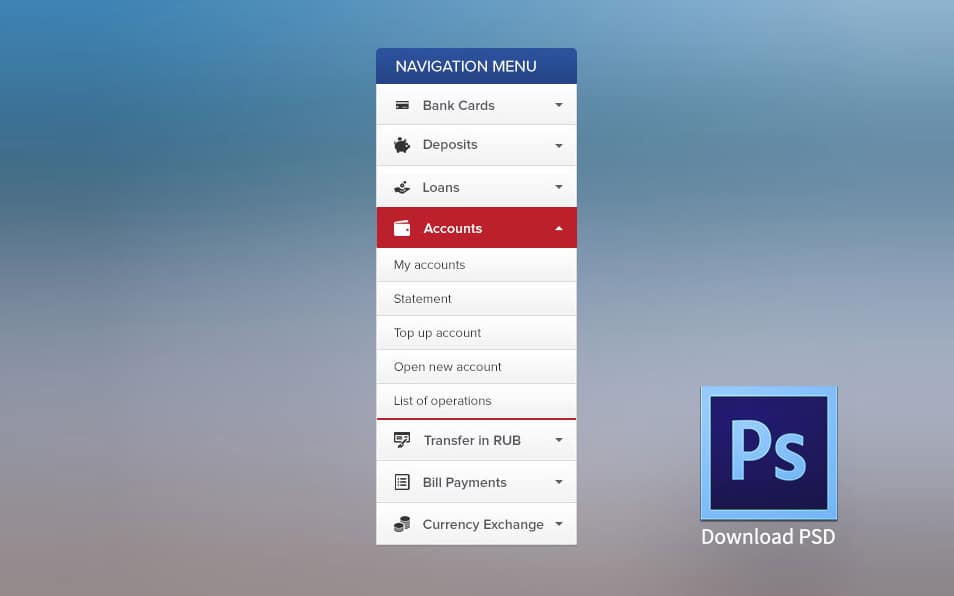954x596 pixels.
Task: Click the Transfer in RUB money icon
Action: [403, 439]
